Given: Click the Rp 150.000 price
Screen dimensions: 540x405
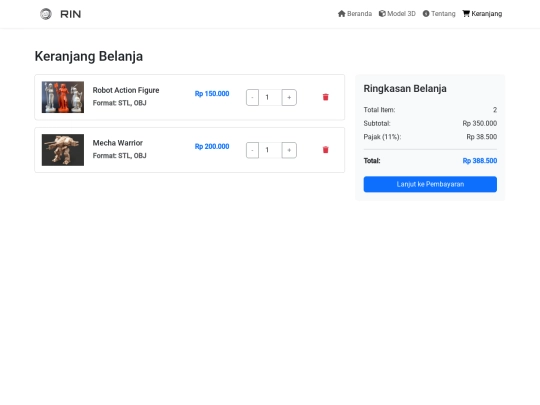Looking at the screenshot, I should pos(212,94).
